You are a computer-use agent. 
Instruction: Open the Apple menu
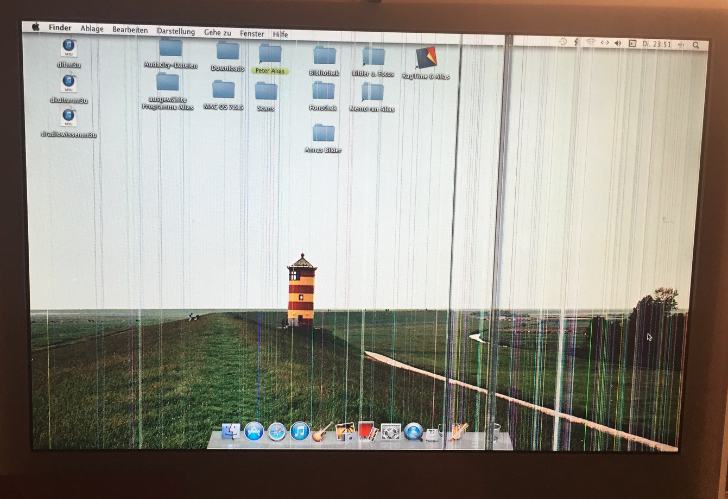[35, 28]
